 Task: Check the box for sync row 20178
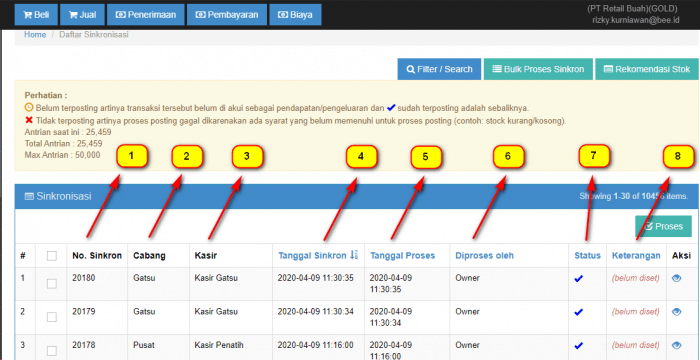[x=52, y=351]
